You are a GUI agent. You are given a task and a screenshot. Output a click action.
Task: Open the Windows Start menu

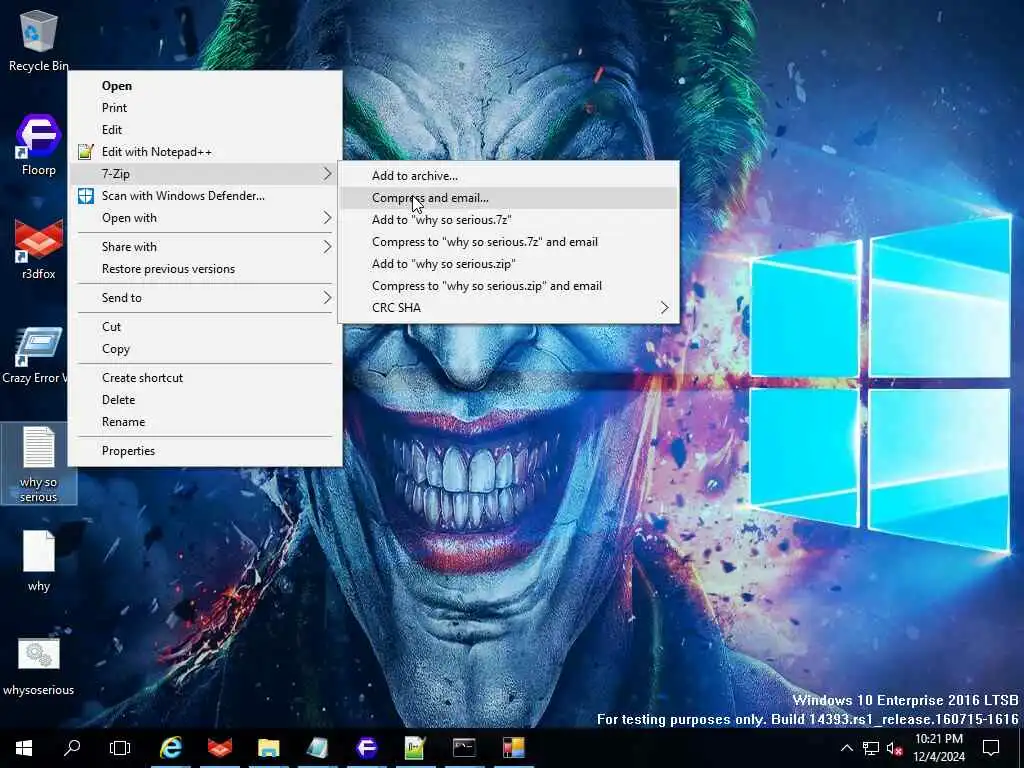coord(24,748)
